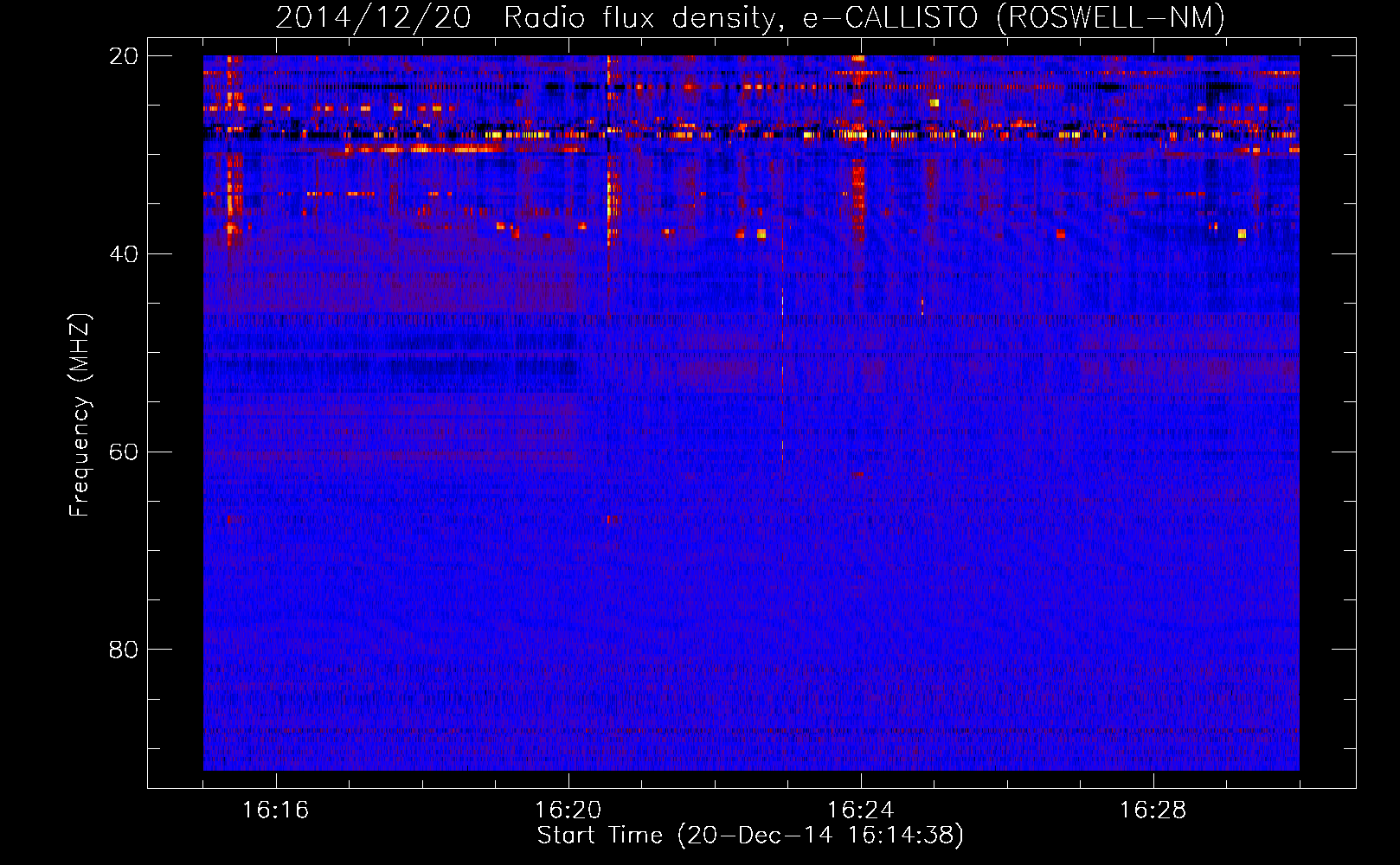Click the 'Start Time (20-Dec-14 16:14:38)' label
Viewport: 1400px width, 865px height.
coord(750,836)
